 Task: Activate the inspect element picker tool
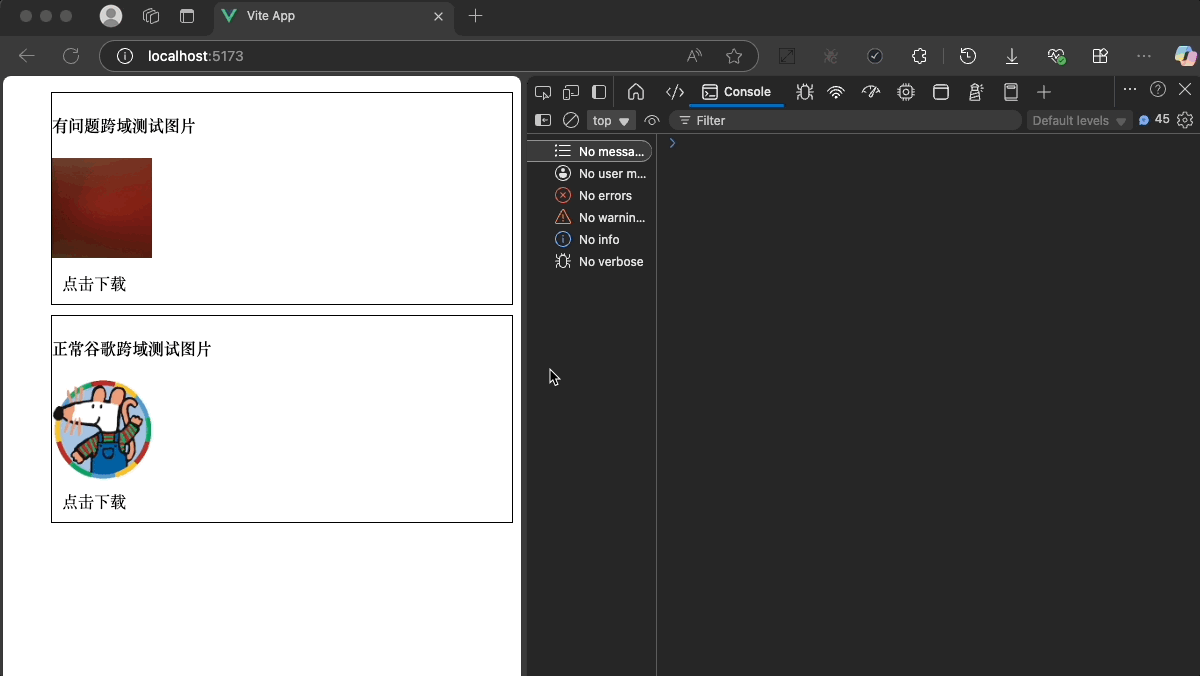pyautogui.click(x=543, y=92)
